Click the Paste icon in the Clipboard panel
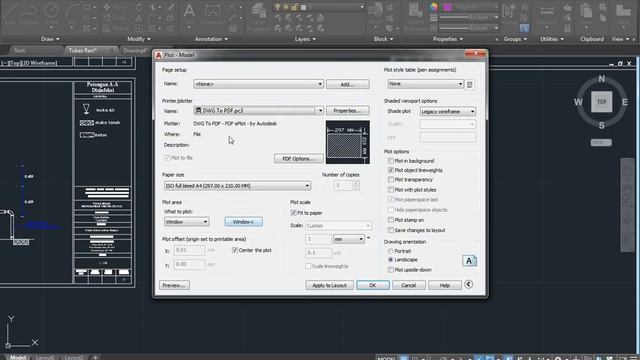Image resolution: width=640 pixels, height=360 pixels. [x=586, y=12]
